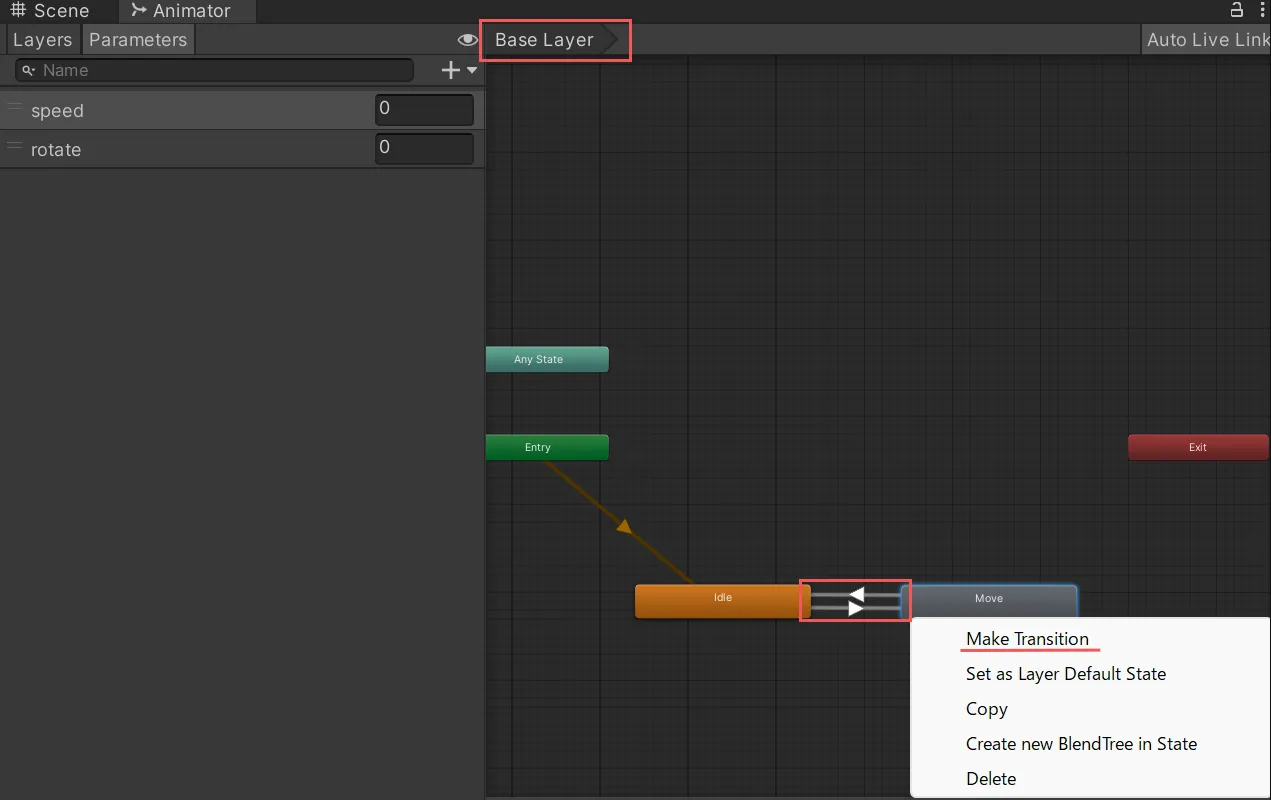The image size is (1271, 800).
Task: Choose Make Transition from context menu
Action: 1027,639
